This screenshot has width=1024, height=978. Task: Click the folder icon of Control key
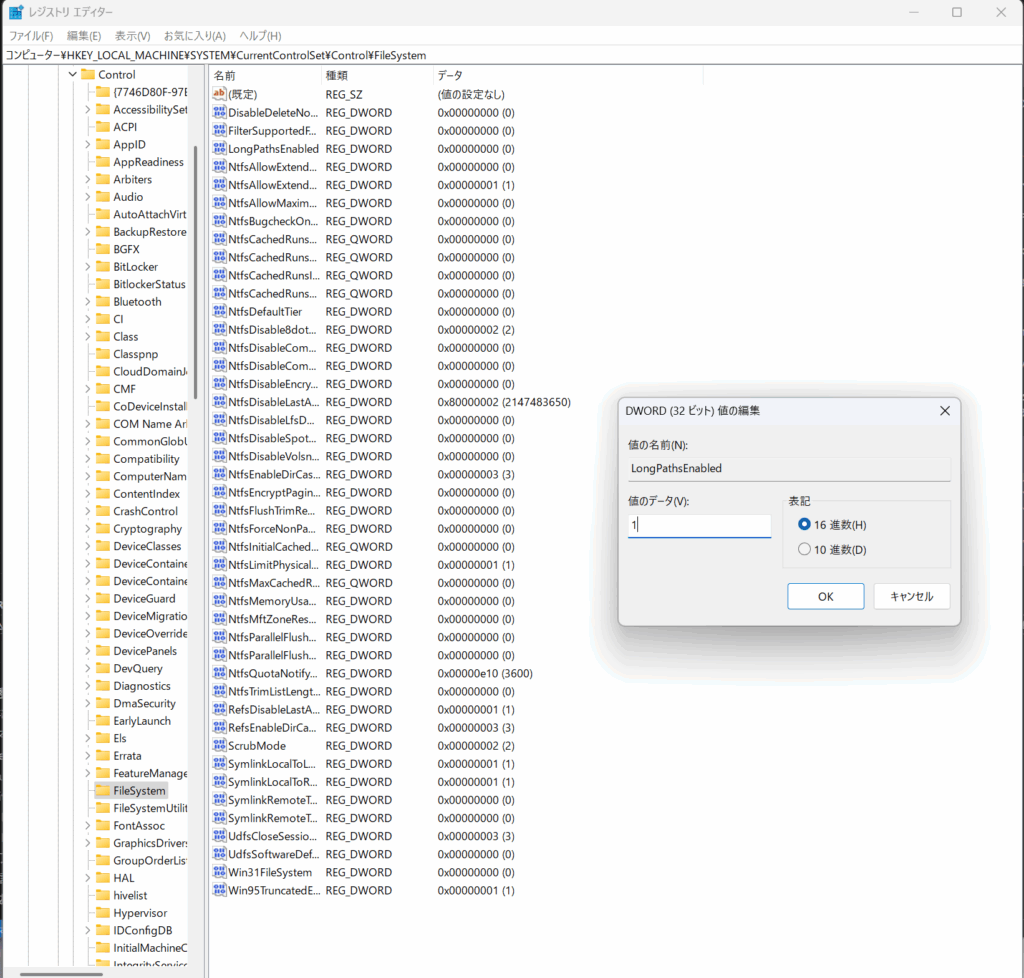[x=88, y=74]
